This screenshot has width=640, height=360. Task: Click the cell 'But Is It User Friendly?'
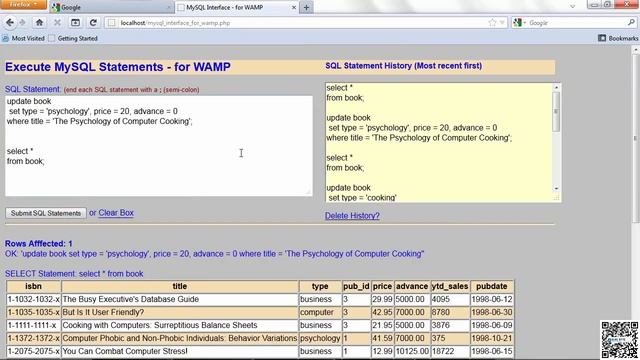point(180,312)
